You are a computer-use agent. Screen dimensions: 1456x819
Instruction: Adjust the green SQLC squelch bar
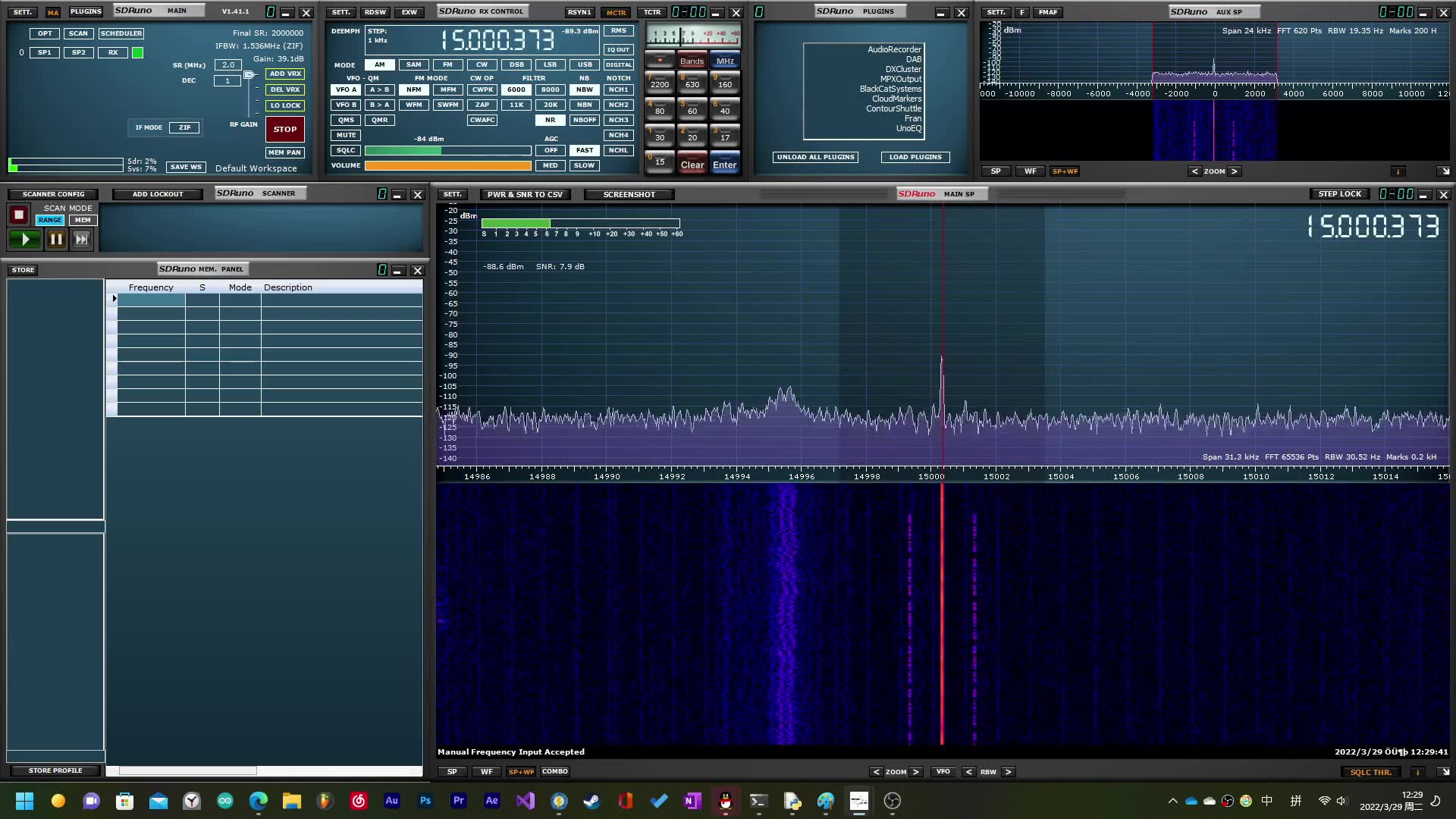[x=448, y=150]
